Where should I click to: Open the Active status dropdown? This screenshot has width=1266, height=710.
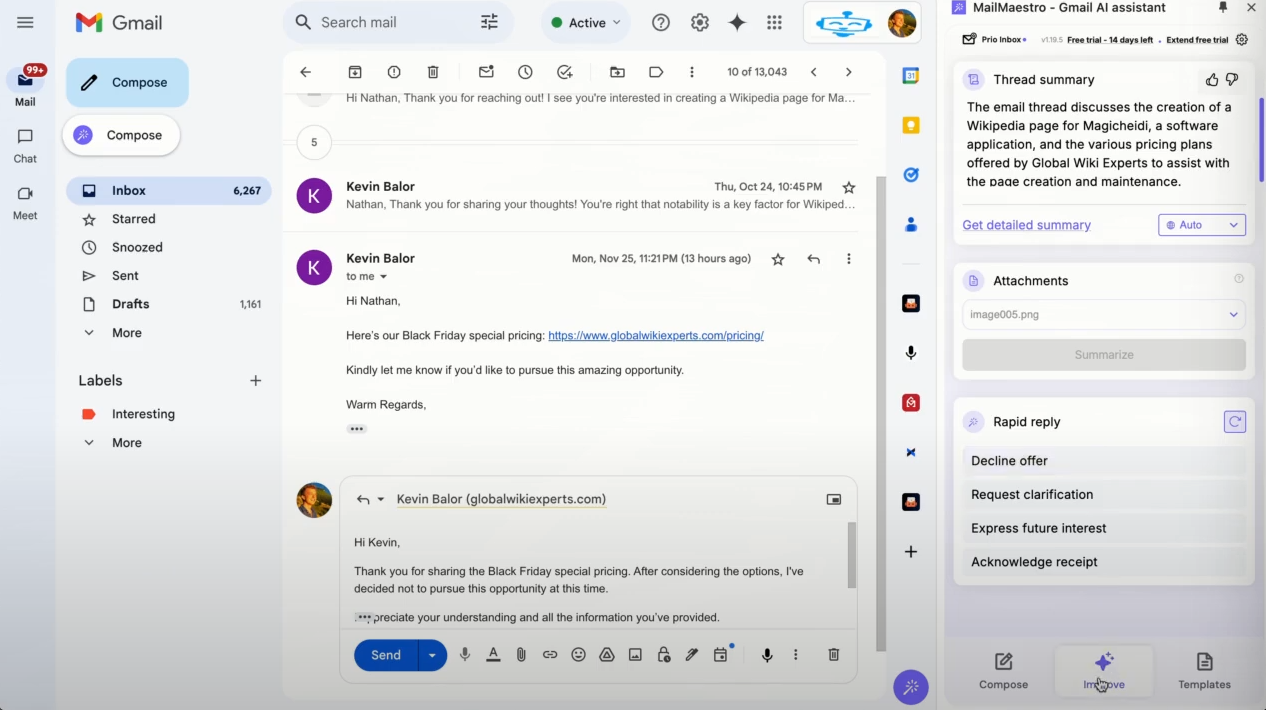click(x=587, y=23)
